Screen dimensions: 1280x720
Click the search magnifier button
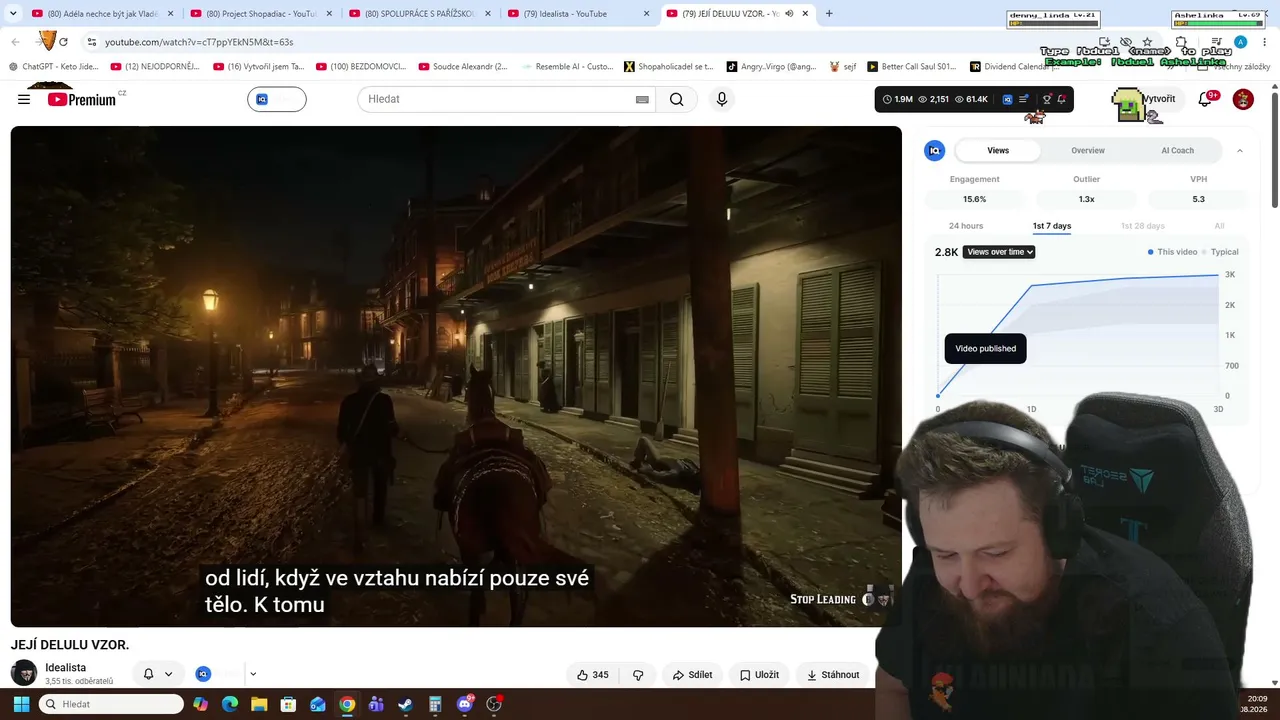coord(677,99)
